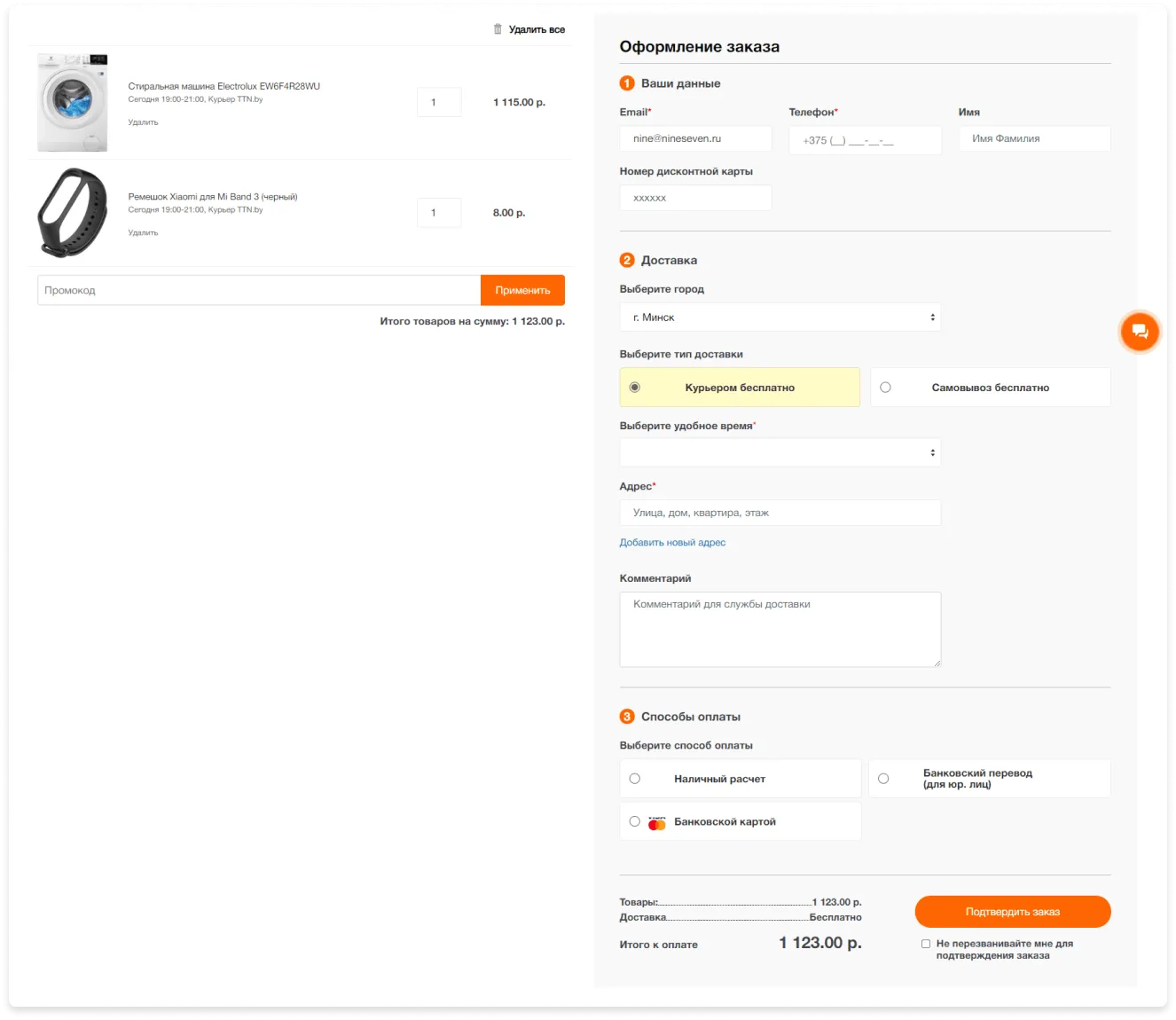Select Банковской картой radio button
Screen dimensions: 1176x1020
pyautogui.click(x=635, y=821)
